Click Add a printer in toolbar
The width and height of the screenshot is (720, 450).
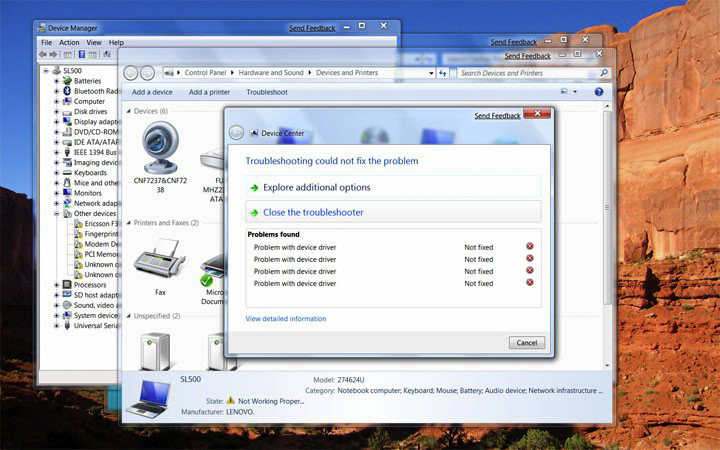210,92
